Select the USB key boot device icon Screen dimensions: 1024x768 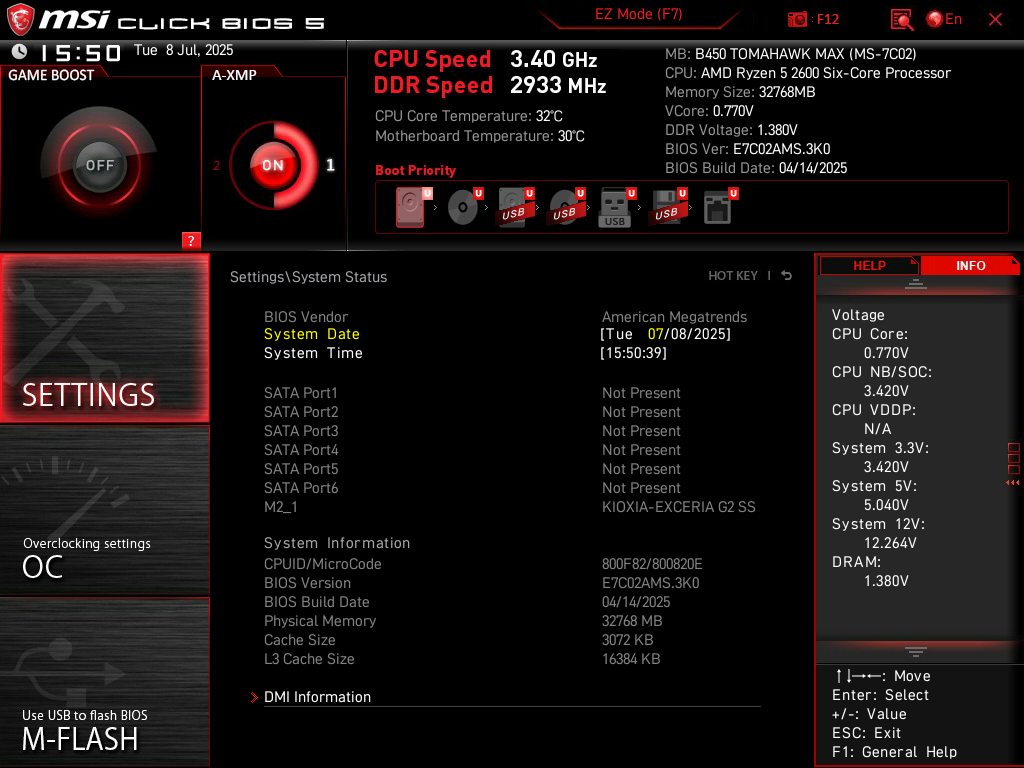click(617, 207)
